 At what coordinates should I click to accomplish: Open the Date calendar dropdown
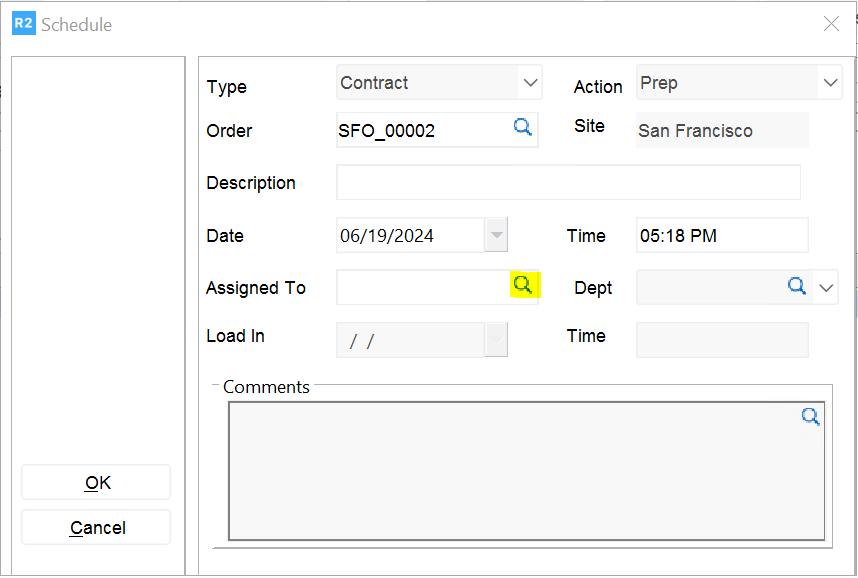(496, 236)
